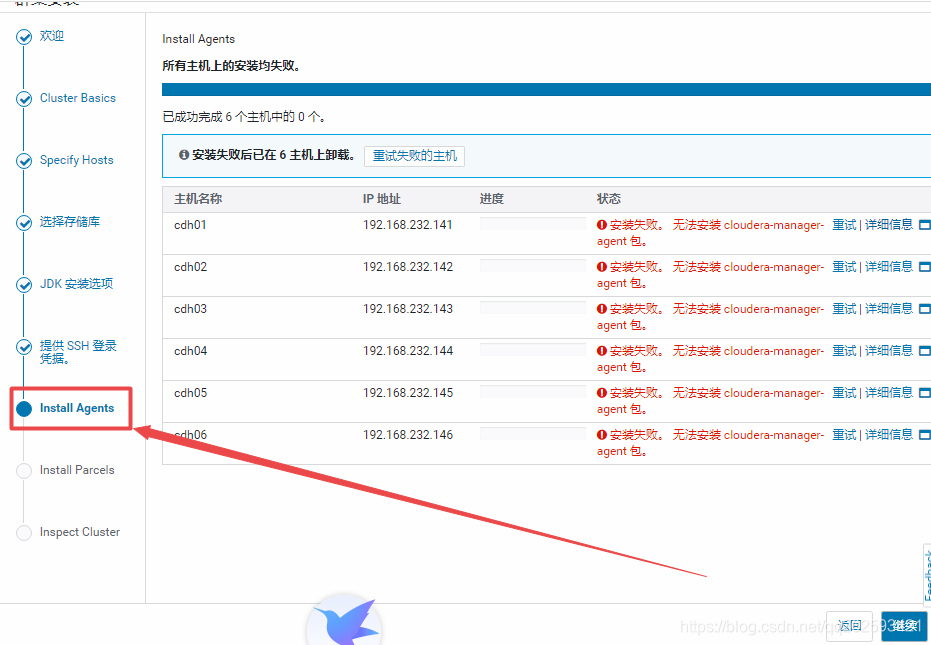Screen dimensions: 931x645
Task: Click the error icon in cdh04 status
Action: click(601, 351)
